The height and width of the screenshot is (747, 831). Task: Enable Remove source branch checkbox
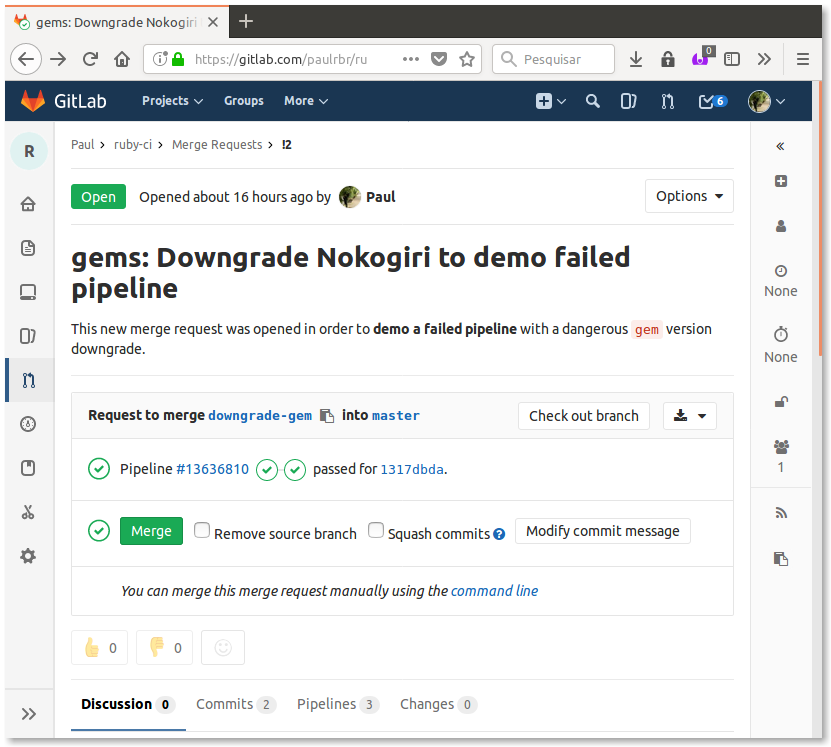[x=202, y=531]
